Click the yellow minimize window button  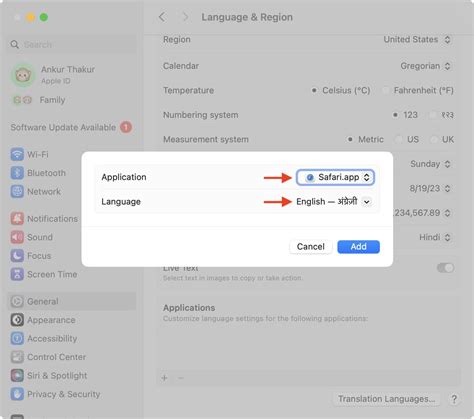click(x=30, y=17)
